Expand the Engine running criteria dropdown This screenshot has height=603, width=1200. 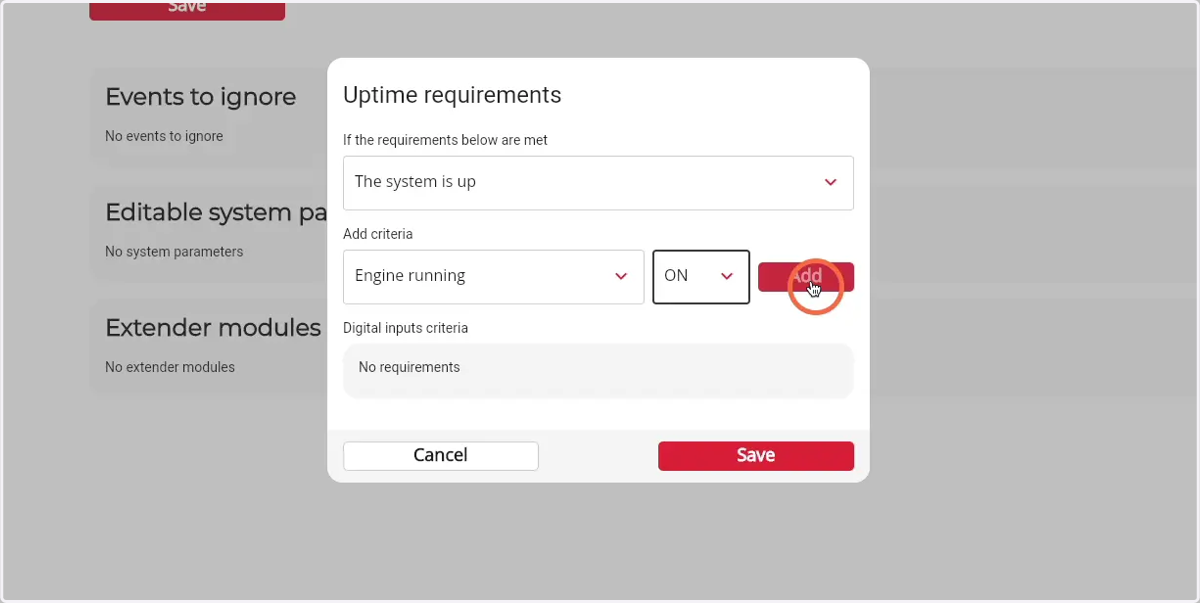tap(493, 276)
